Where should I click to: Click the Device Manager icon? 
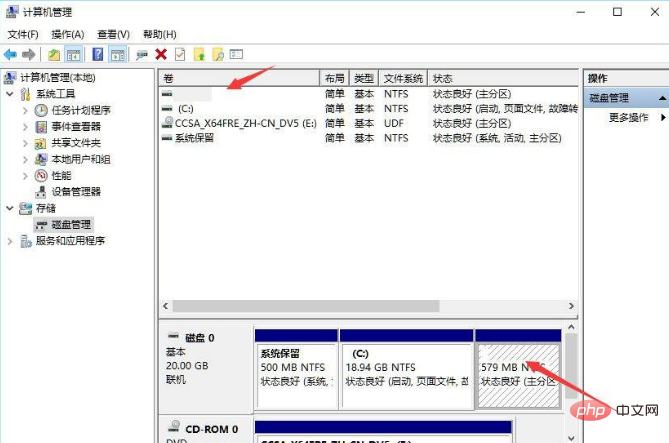pos(41,192)
